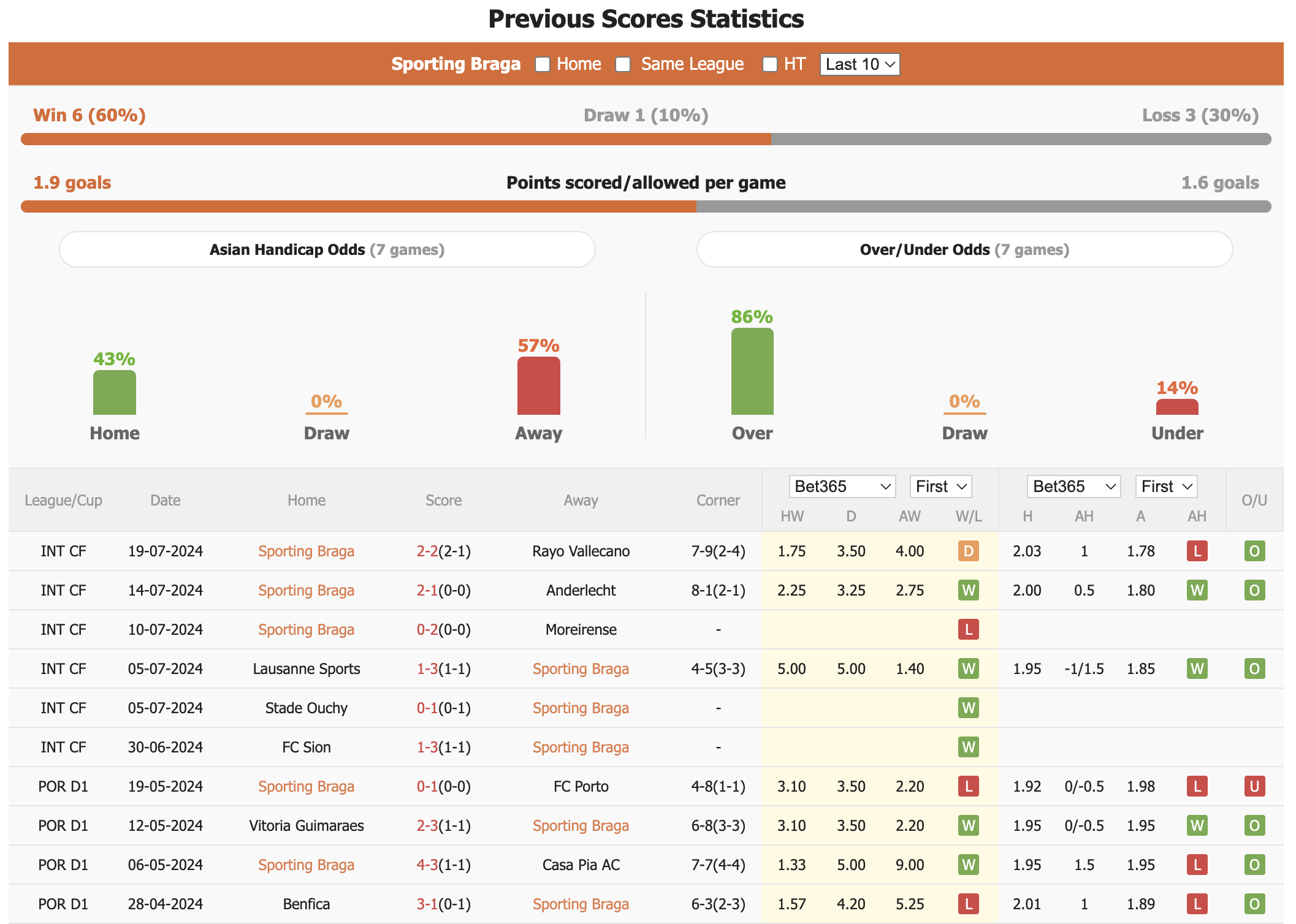The width and height of the screenshot is (1296, 924).
Task: Click the W/L badge in the Vitoria Guimaraes row
Action: [969, 825]
